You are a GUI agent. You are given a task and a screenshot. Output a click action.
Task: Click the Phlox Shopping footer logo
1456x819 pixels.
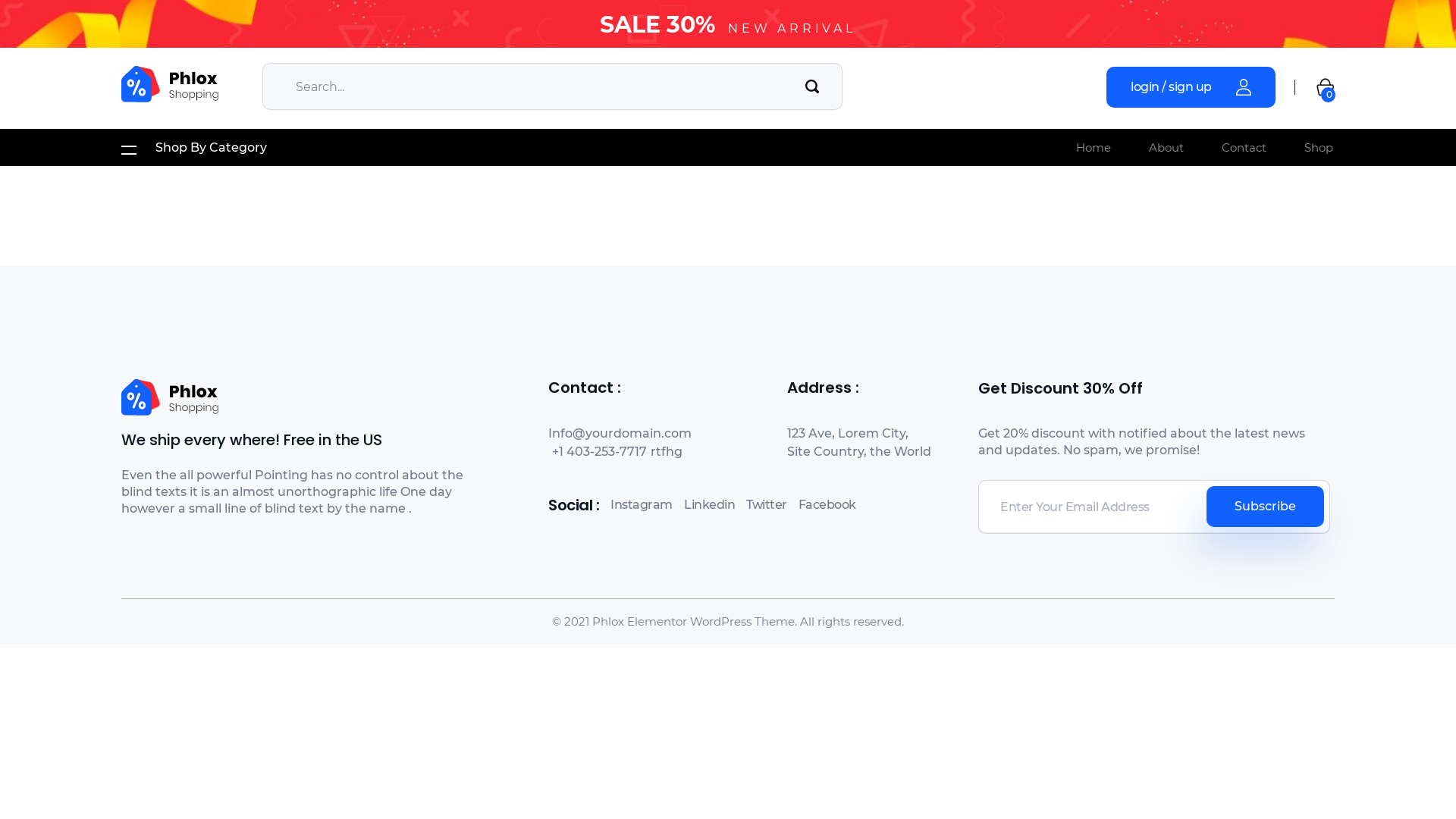pyautogui.click(x=170, y=397)
